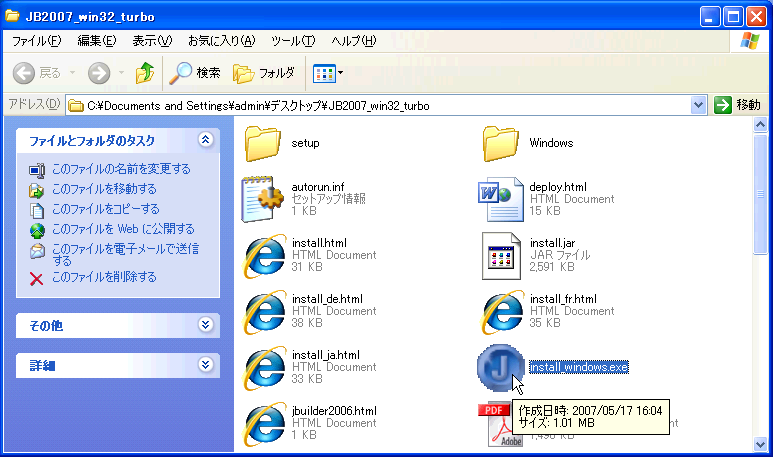The image size is (773, 457).
Task: Click 'このファイルの名前を変更する' rename link
Action: click(120, 169)
